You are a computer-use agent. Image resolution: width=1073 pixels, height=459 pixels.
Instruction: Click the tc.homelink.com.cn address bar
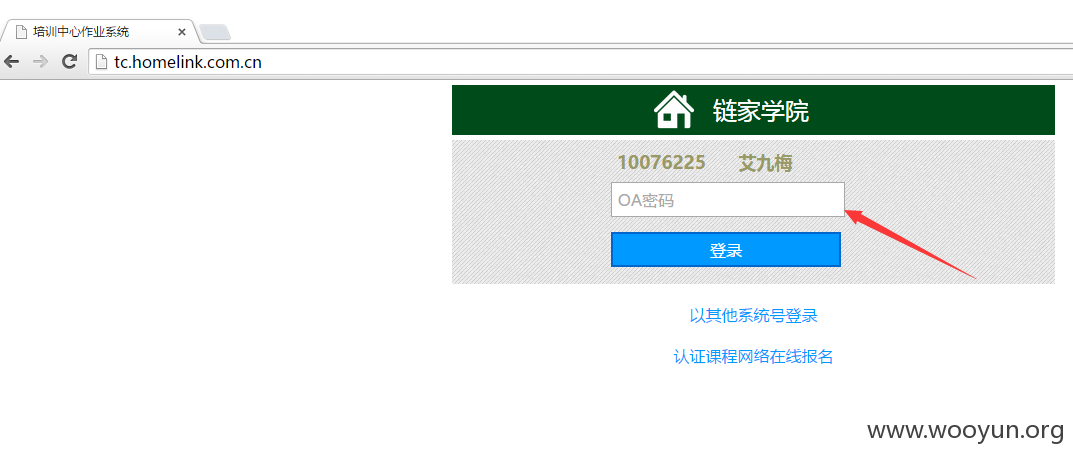tap(580, 63)
